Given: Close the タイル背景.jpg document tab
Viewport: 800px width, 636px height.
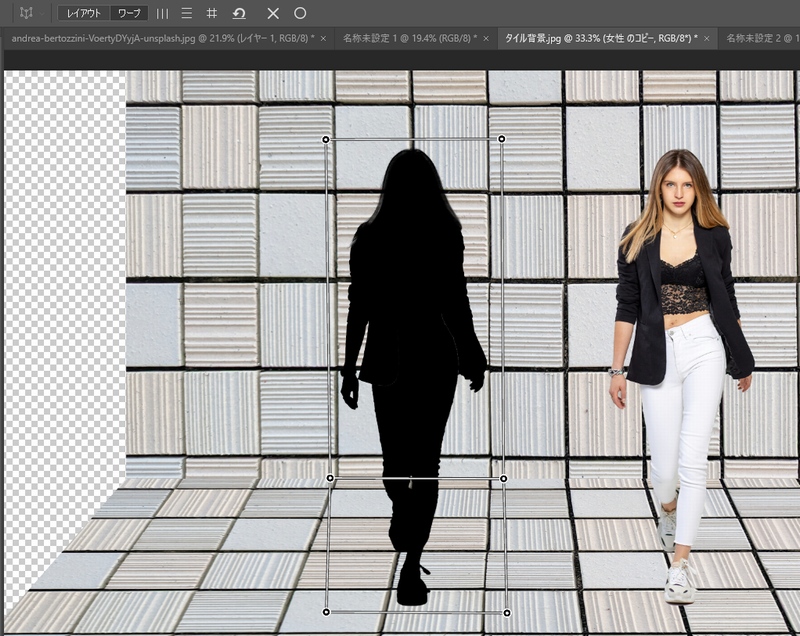Looking at the screenshot, I should pos(708,38).
